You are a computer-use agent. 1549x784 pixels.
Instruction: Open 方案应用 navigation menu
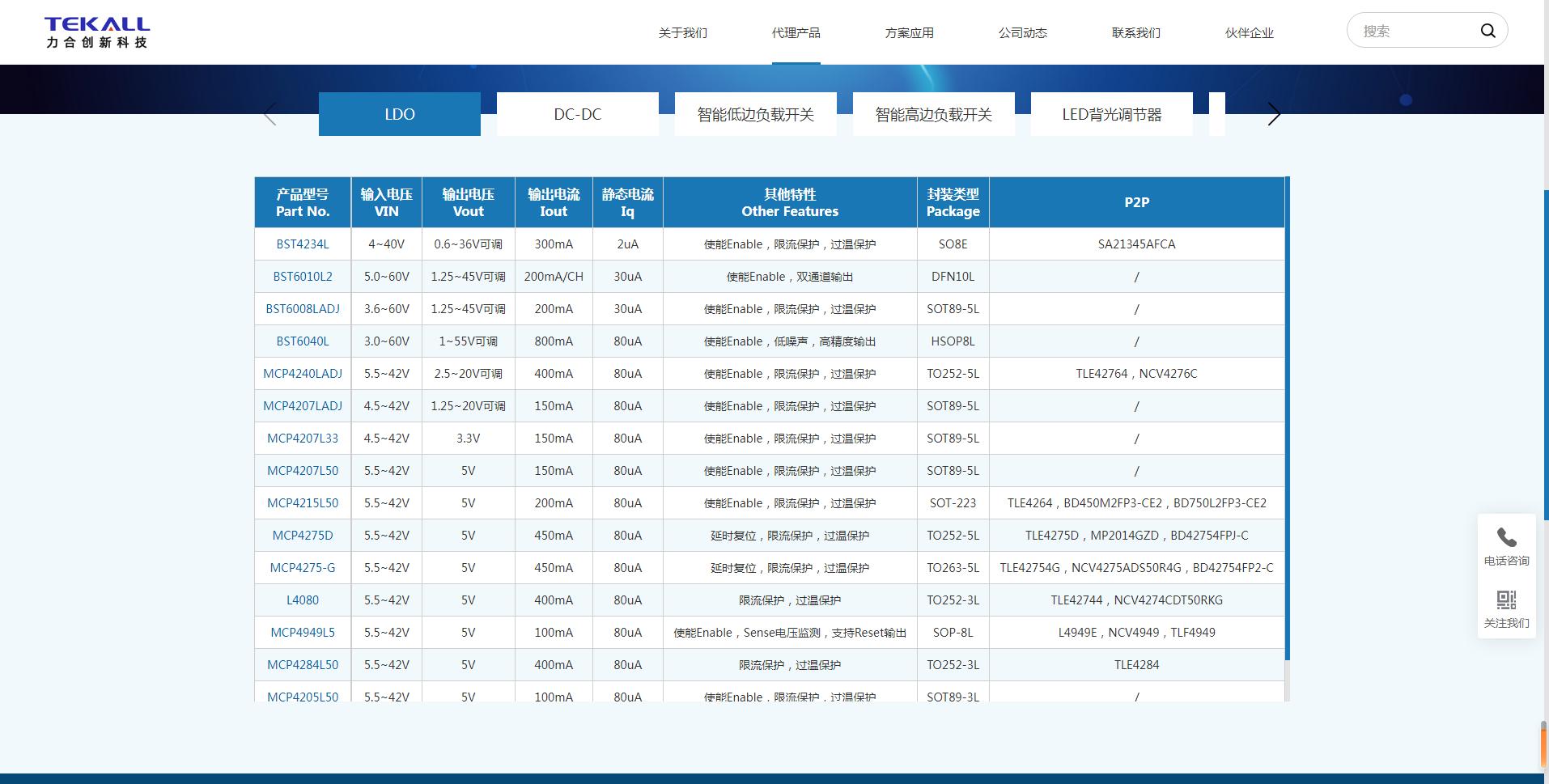point(909,32)
